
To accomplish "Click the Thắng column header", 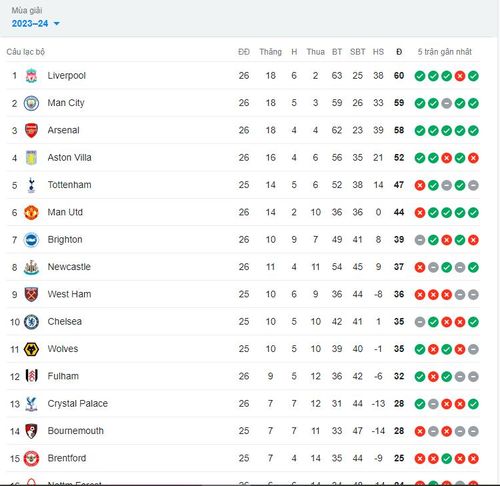I will pyautogui.click(x=270, y=52).
